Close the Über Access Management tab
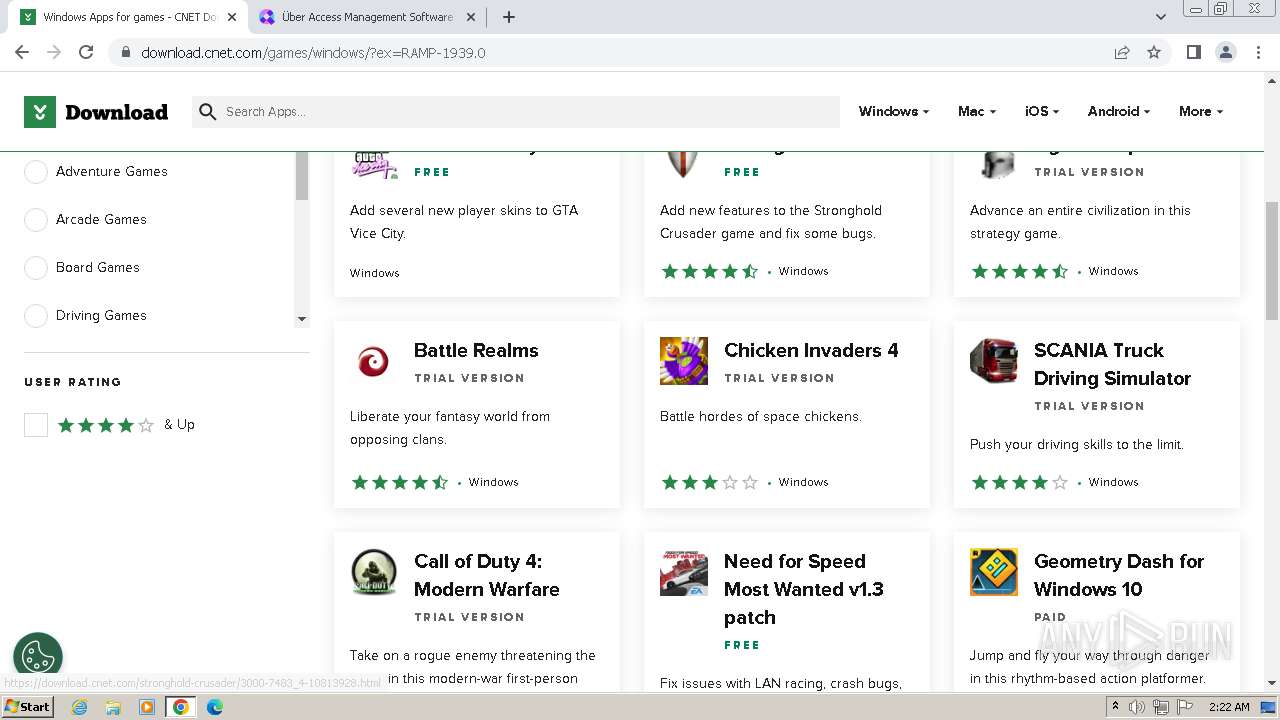This screenshot has width=1280, height=720. coord(471,17)
